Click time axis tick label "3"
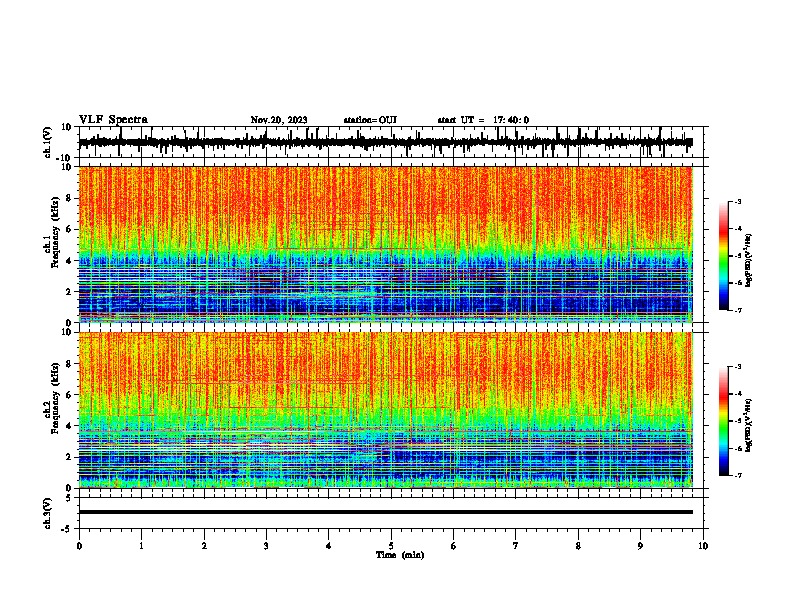The width and height of the screenshot is (792, 612). pos(266,546)
